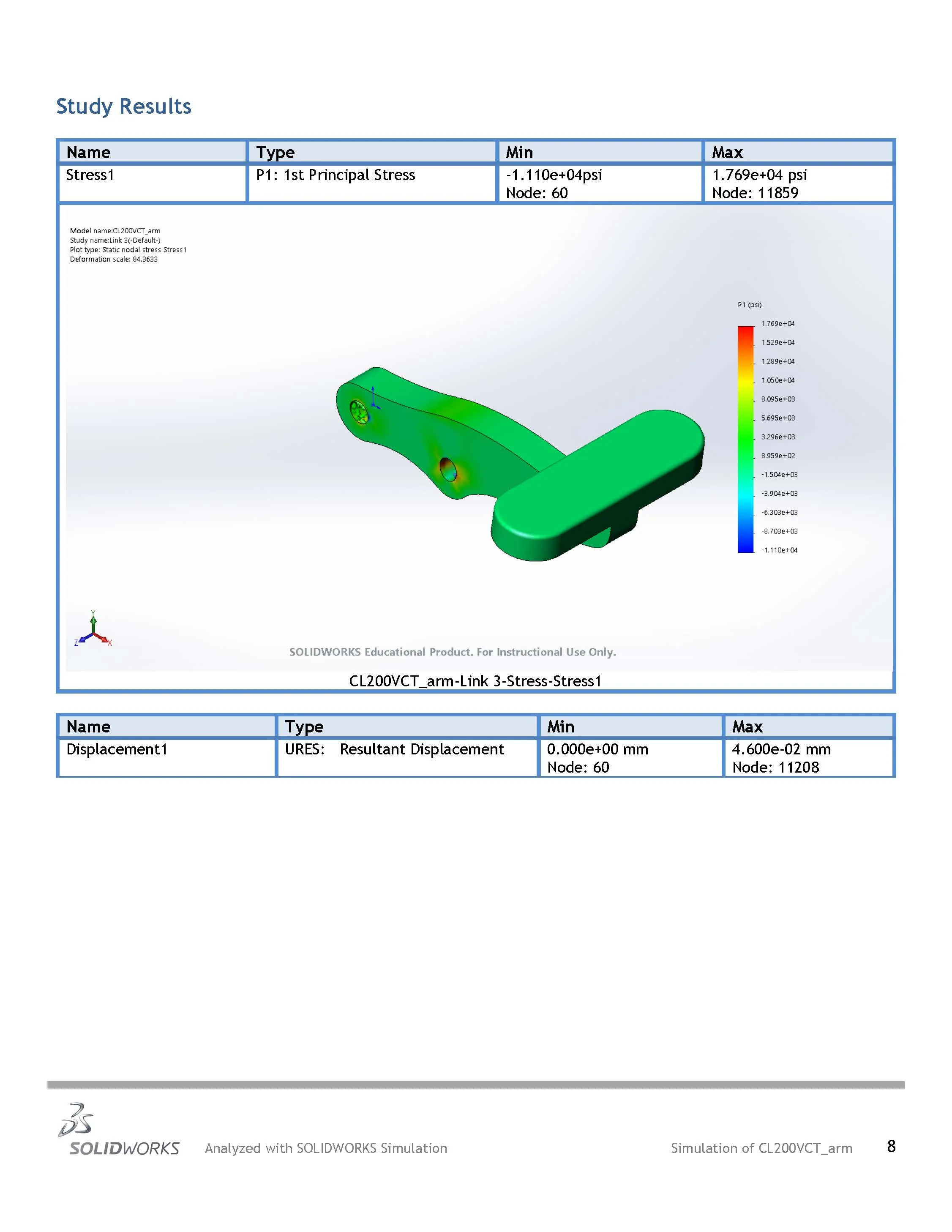The height and width of the screenshot is (1232, 952).
Task: Click the Study Results heading
Action: (123, 106)
